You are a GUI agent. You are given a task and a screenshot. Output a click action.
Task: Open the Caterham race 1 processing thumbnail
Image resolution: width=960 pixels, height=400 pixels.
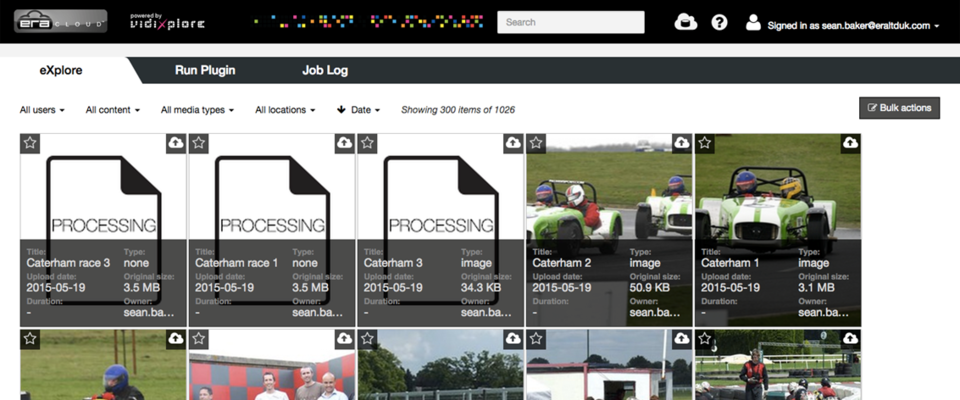tap(272, 230)
